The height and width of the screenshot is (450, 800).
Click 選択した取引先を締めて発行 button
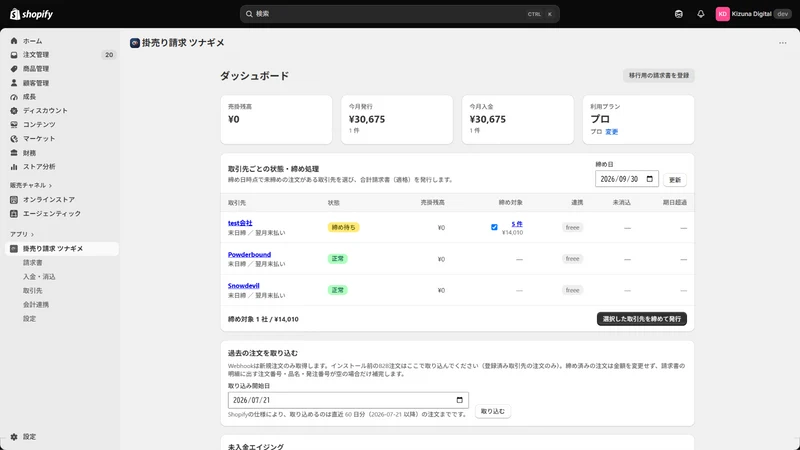(x=642, y=319)
